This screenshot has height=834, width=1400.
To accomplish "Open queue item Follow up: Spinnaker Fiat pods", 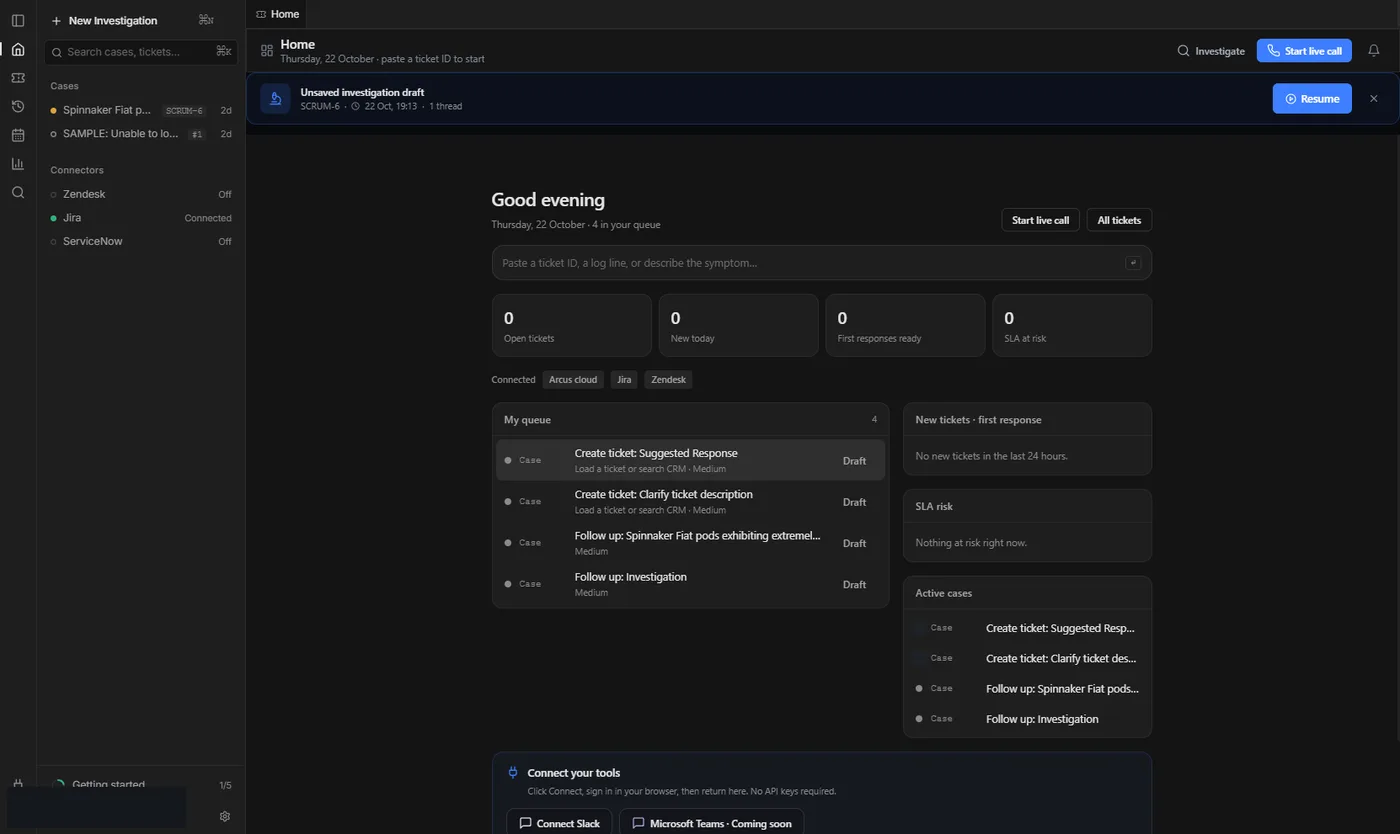I will pyautogui.click(x=690, y=543).
